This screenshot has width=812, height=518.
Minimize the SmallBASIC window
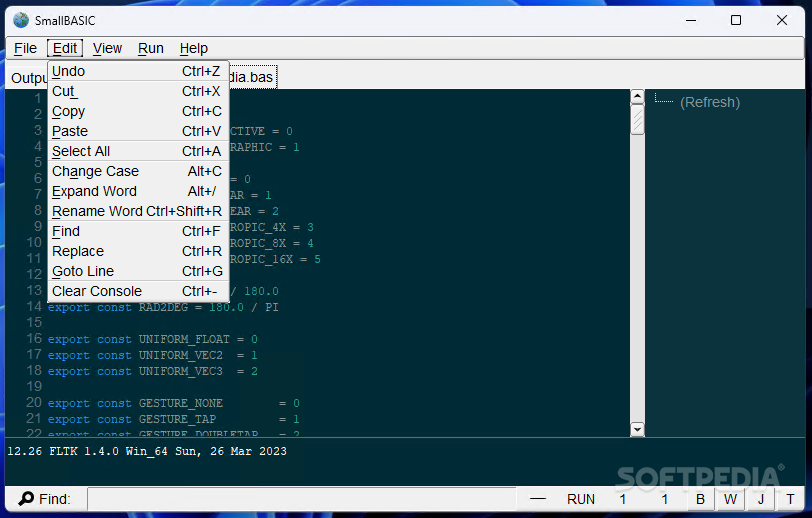691,20
